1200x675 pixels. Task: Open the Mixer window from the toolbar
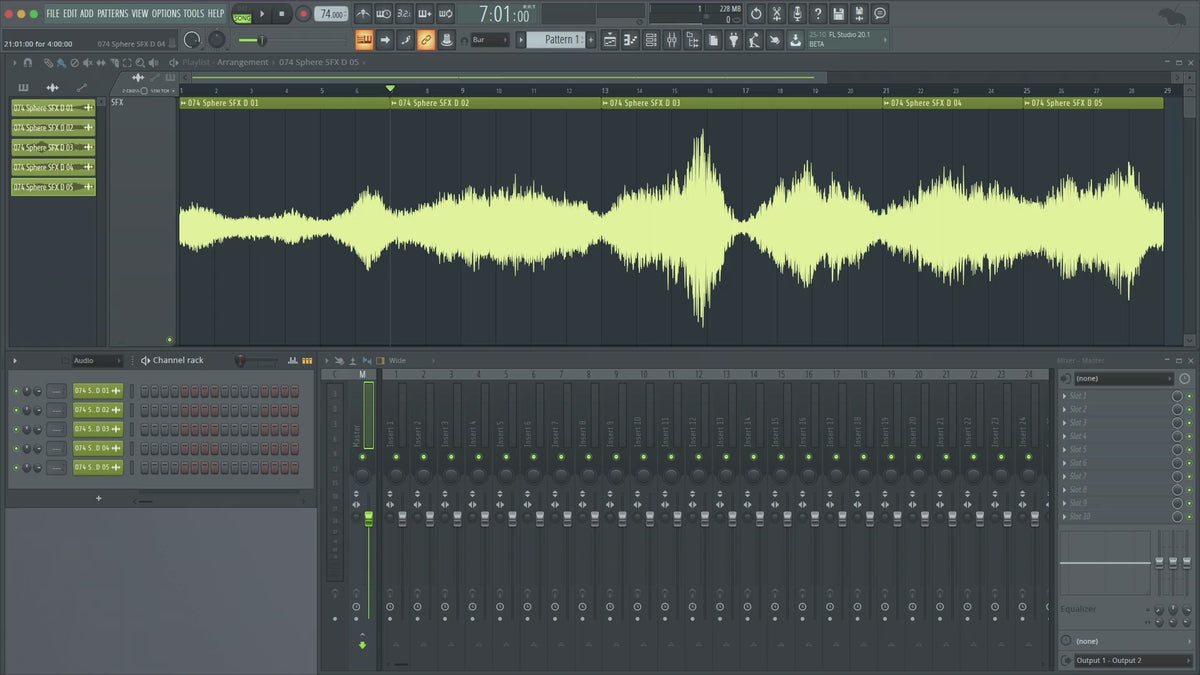(x=671, y=40)
